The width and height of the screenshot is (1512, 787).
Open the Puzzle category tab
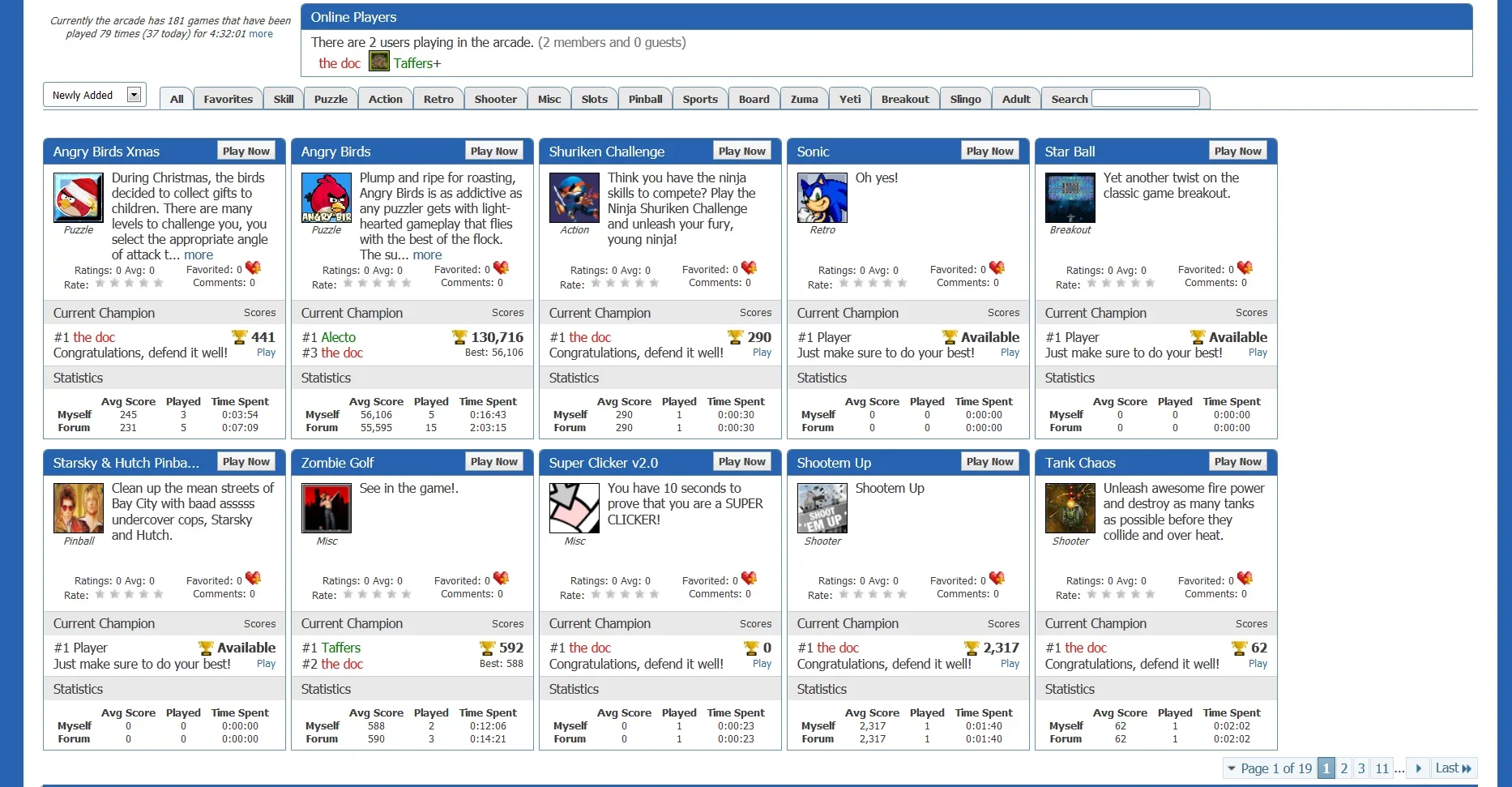(331, 99)
